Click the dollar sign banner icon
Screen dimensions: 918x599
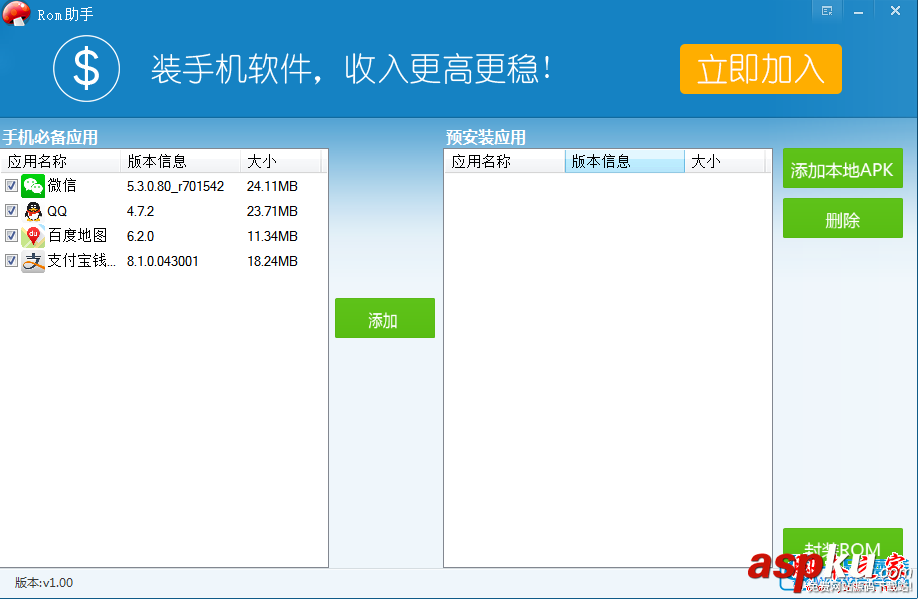pos(87,69)
